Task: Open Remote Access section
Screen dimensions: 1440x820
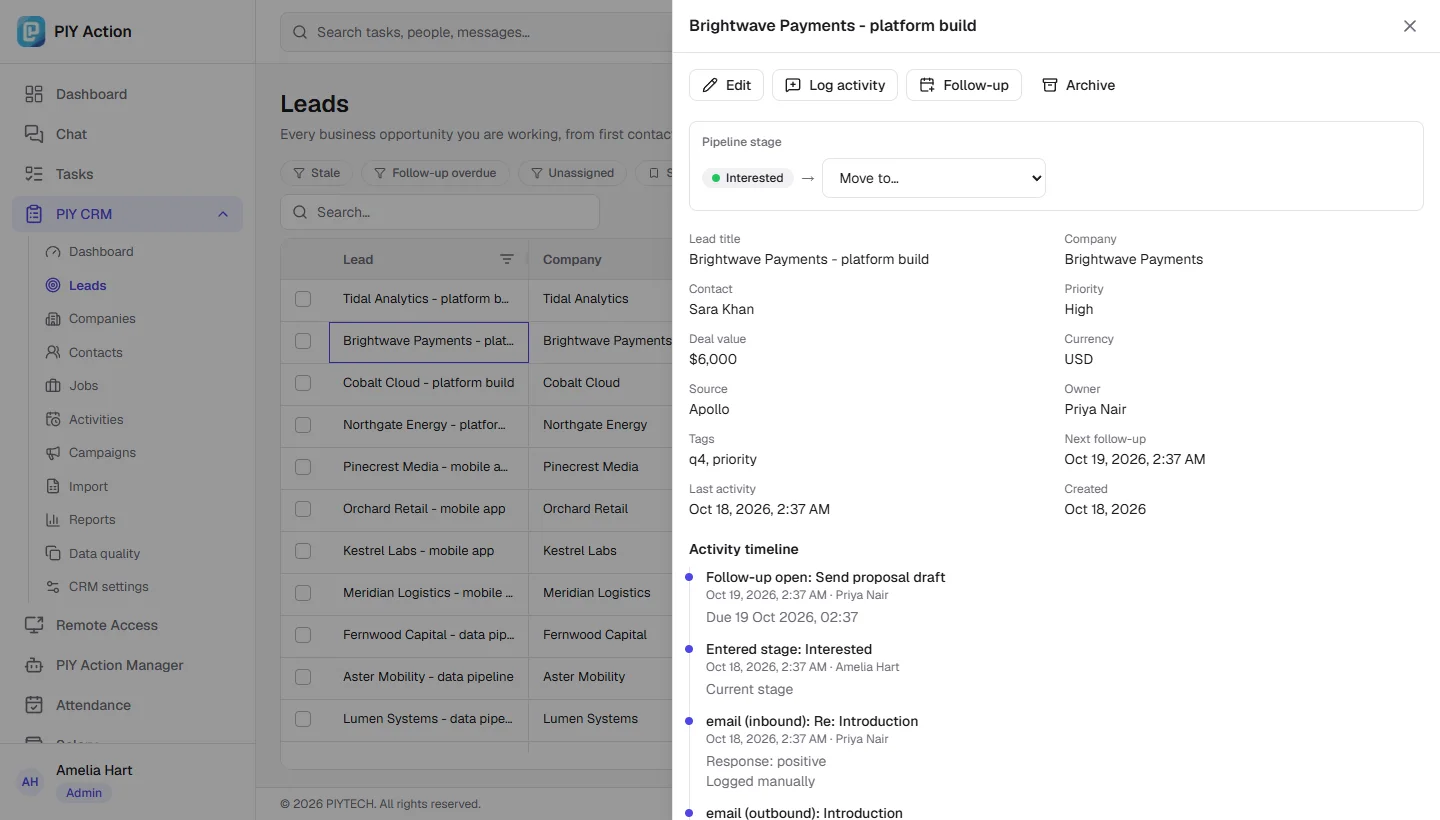Action: pyautogui.click(x=127, y=625)
